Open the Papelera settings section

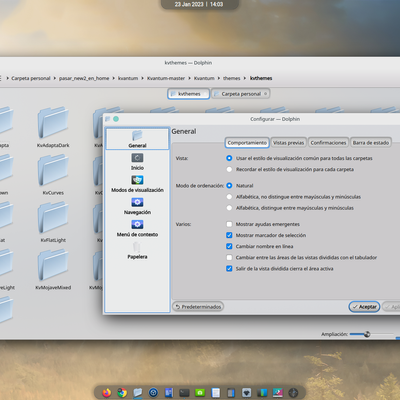click(x=137, y=251)
